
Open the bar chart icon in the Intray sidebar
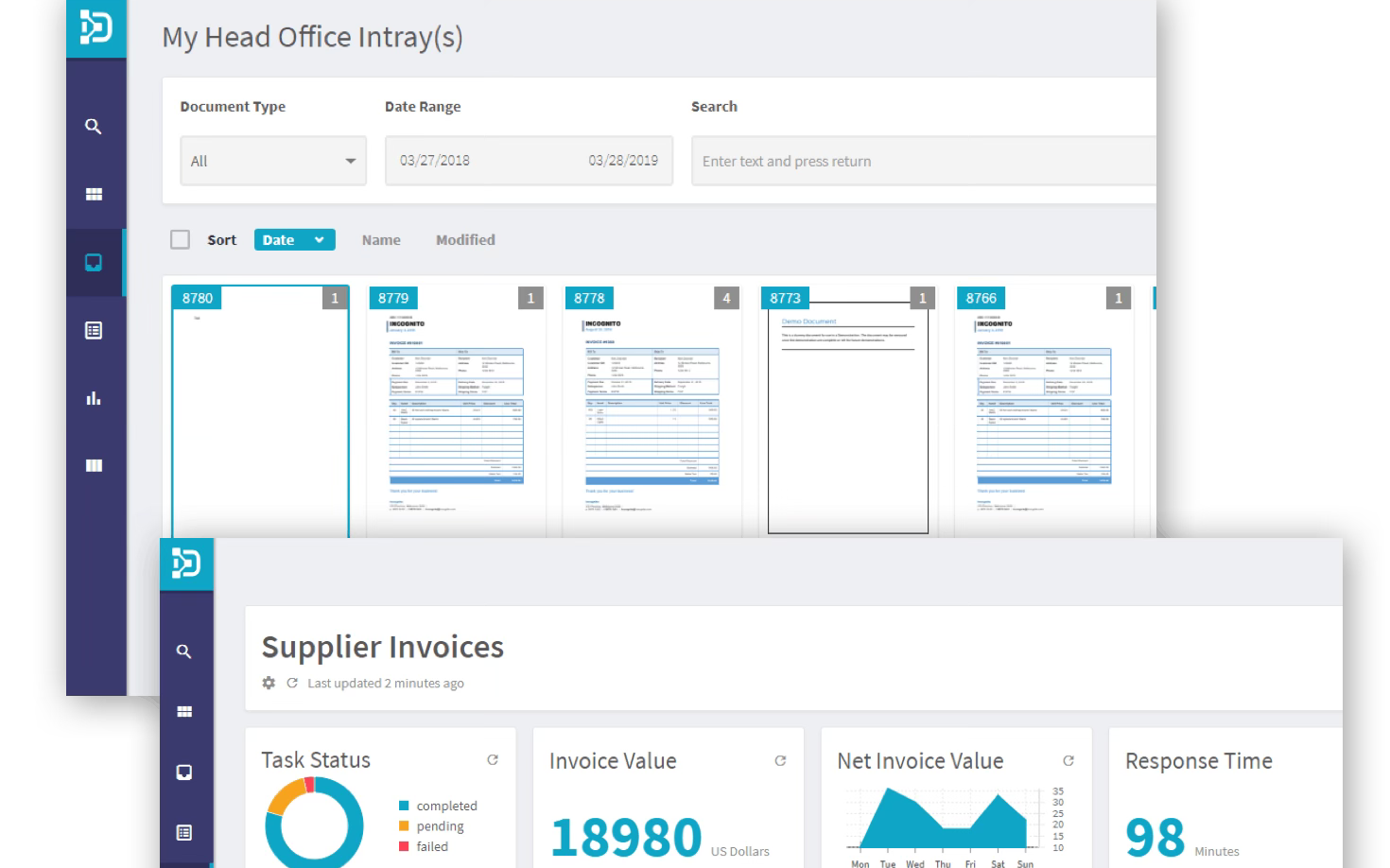pos(94,398)
